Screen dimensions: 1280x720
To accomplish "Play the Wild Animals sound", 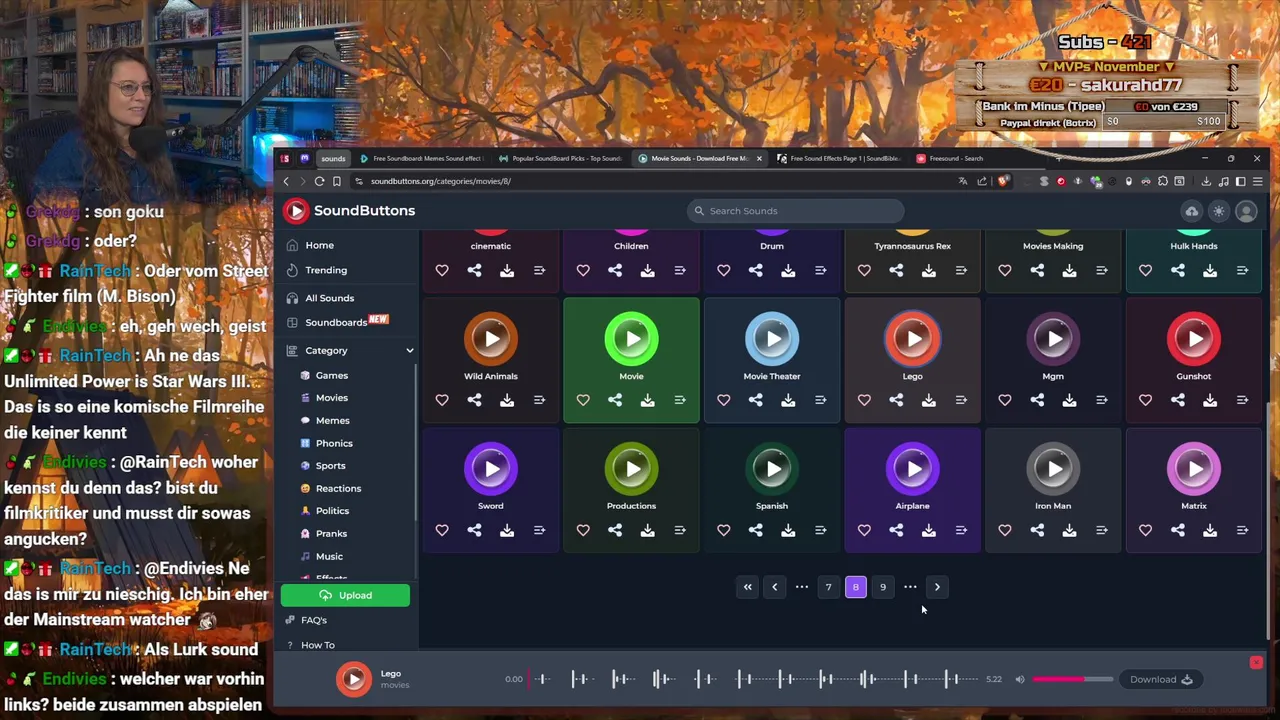I will coord(491,339).
